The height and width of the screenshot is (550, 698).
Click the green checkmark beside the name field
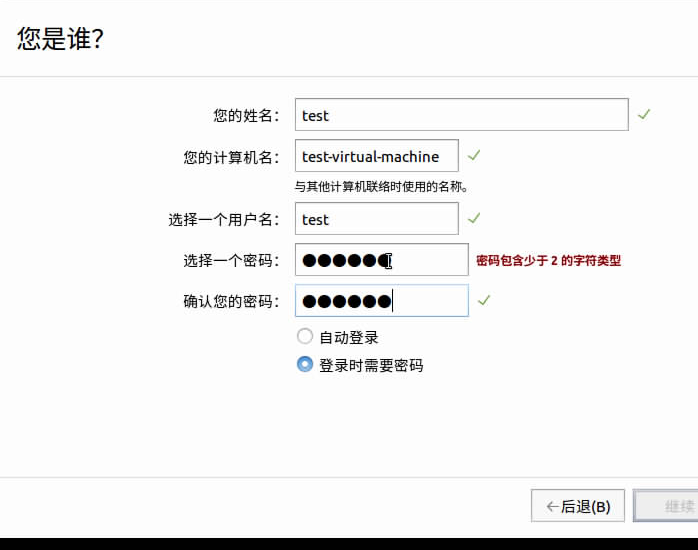click(x=644, y=115)
